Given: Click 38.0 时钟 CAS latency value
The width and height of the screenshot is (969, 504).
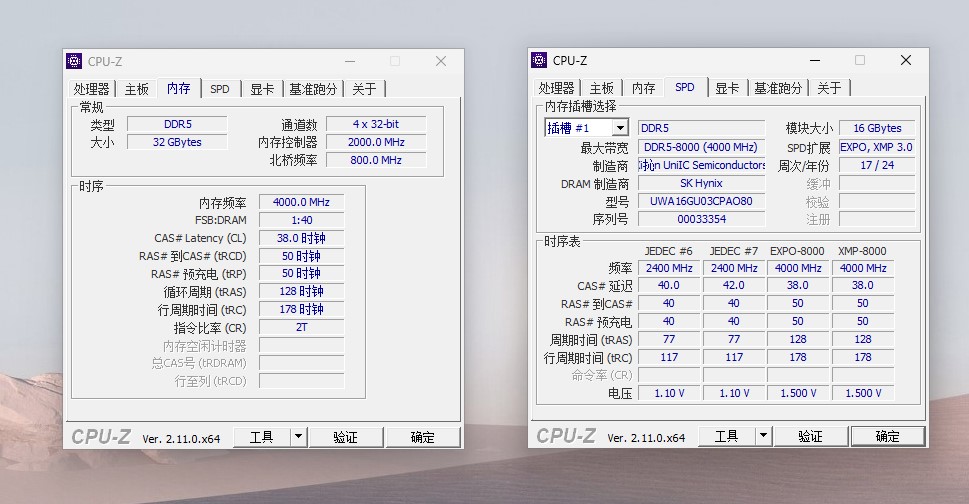Looking at the screenshot, I should pyautogui.click(x=302, y=238).
